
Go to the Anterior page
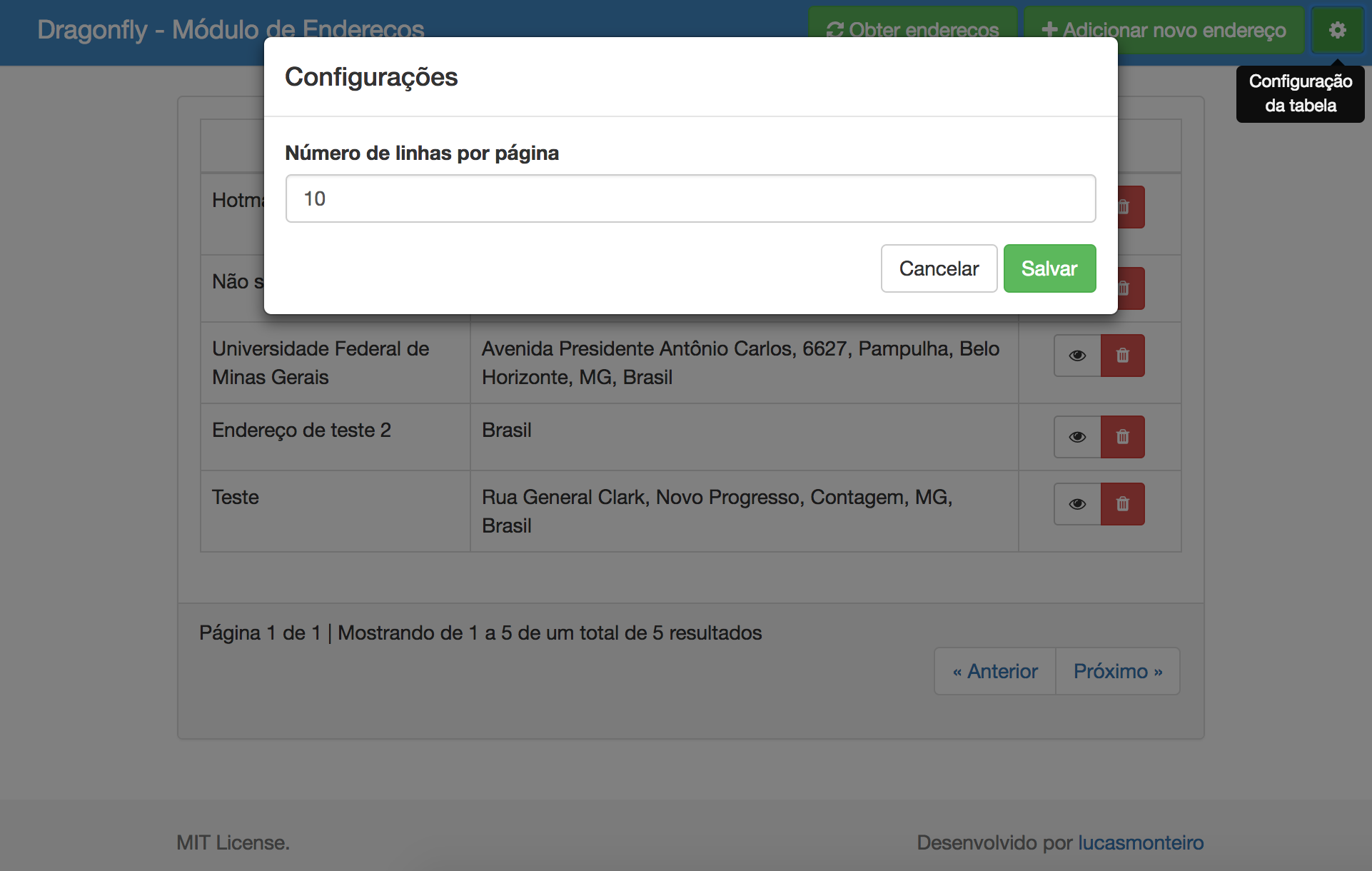[995, 671]
